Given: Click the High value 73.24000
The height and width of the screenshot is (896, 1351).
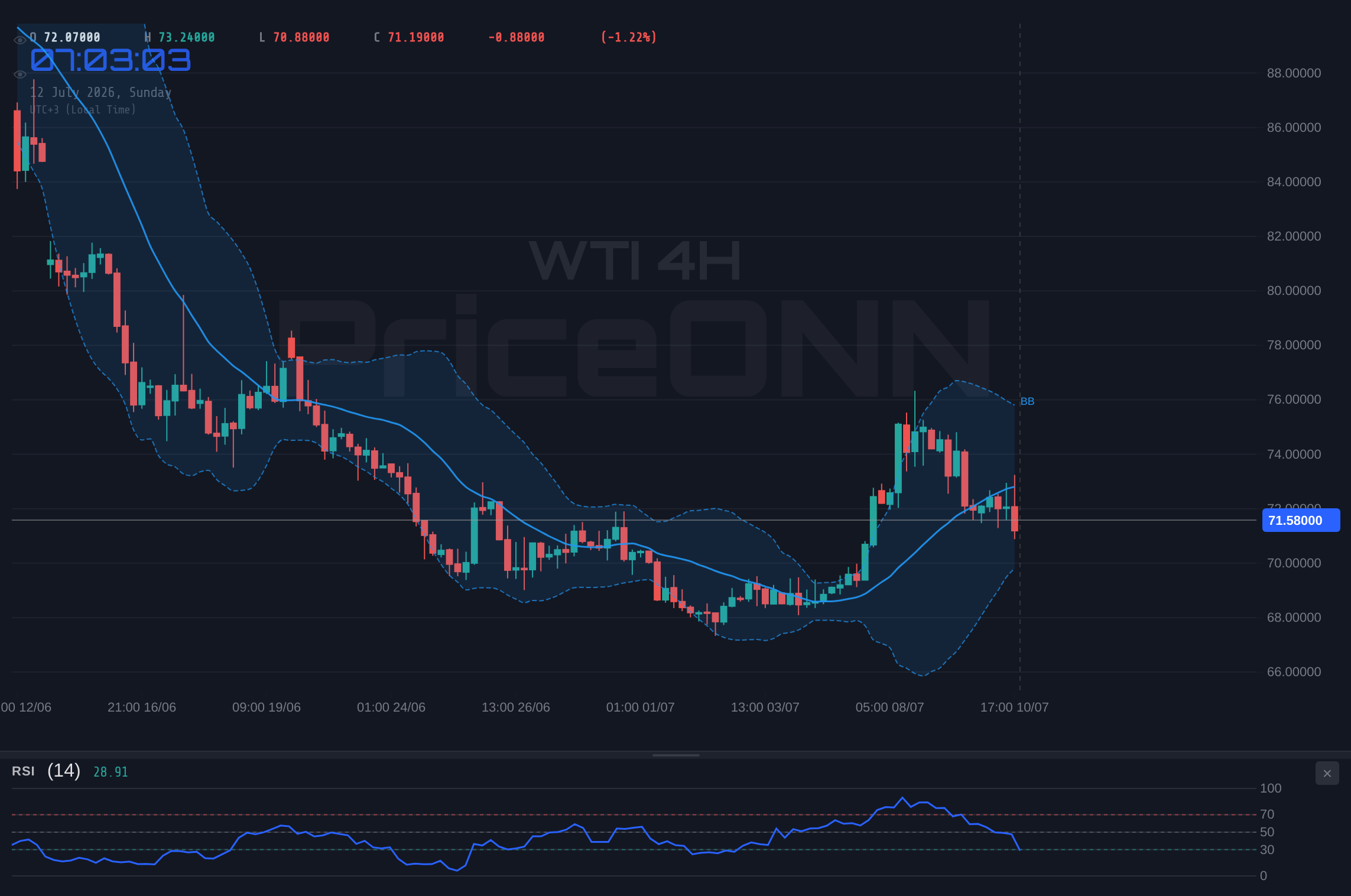Looking at the screenshot, I should 187,37.
